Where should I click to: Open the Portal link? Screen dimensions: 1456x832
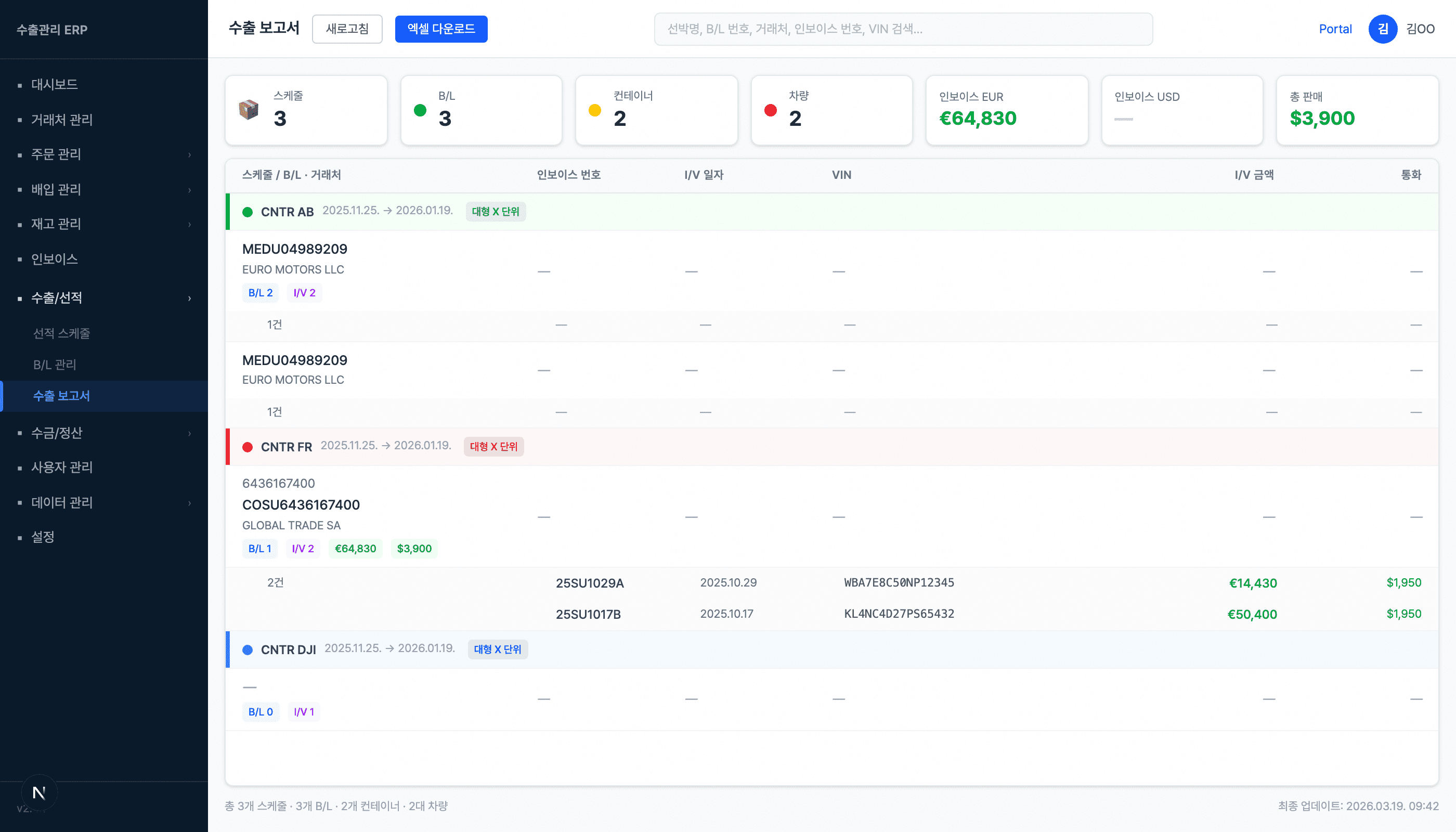[1335, 29]
